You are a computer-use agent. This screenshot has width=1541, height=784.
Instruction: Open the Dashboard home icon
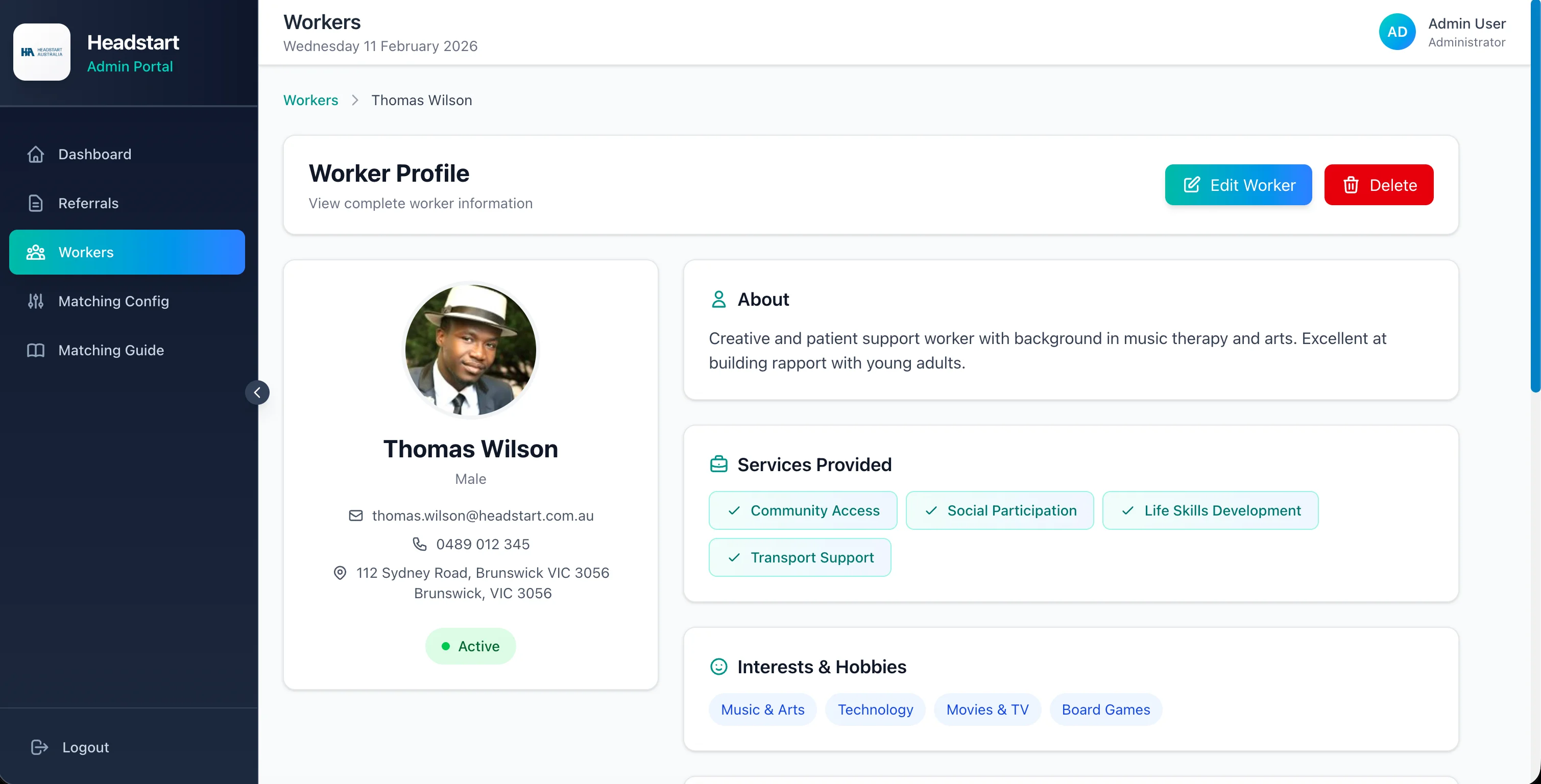(x=36, y=154)
